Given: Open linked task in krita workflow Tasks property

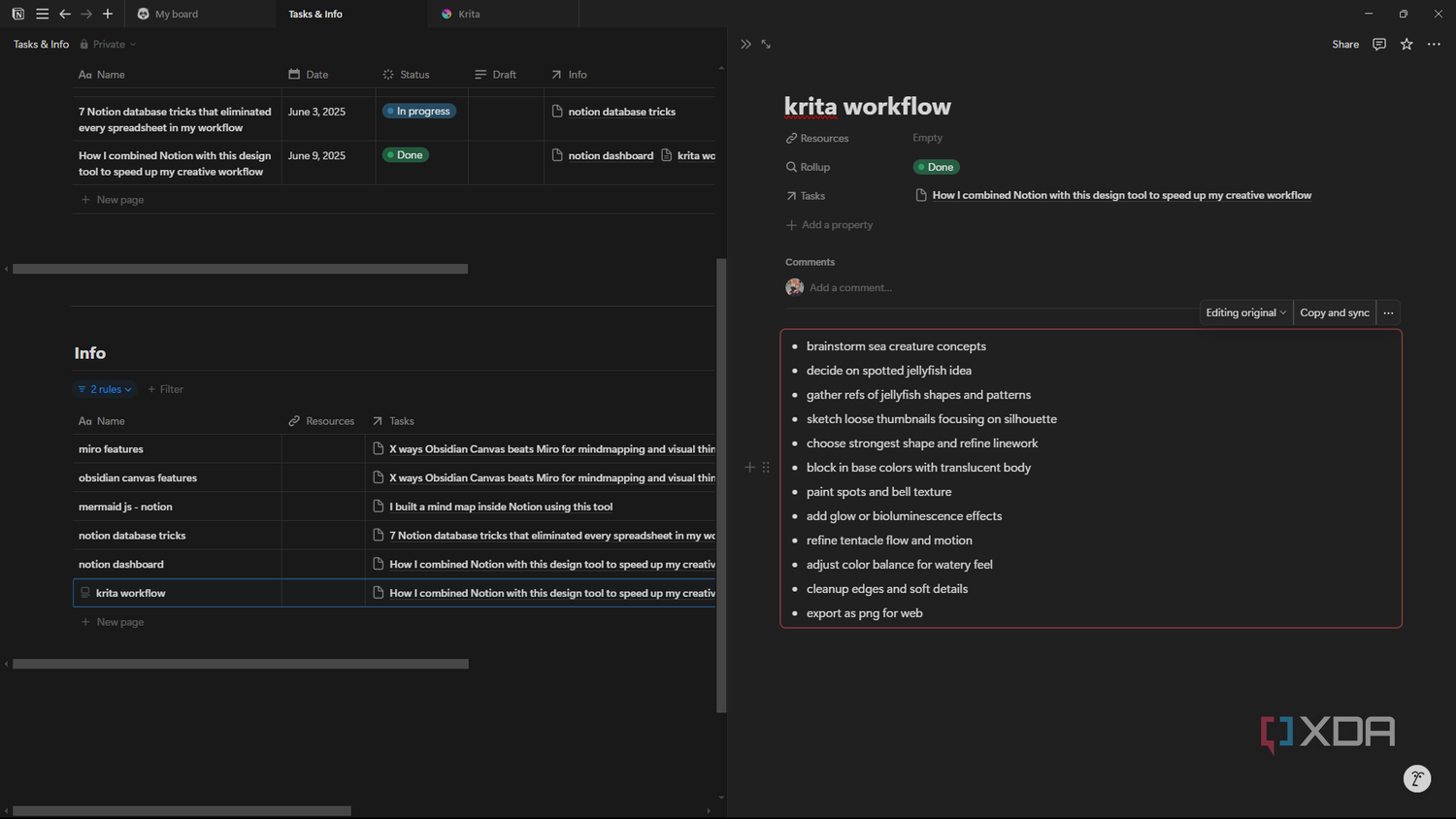Looking at the screenshot, I should pos(1113,196).
